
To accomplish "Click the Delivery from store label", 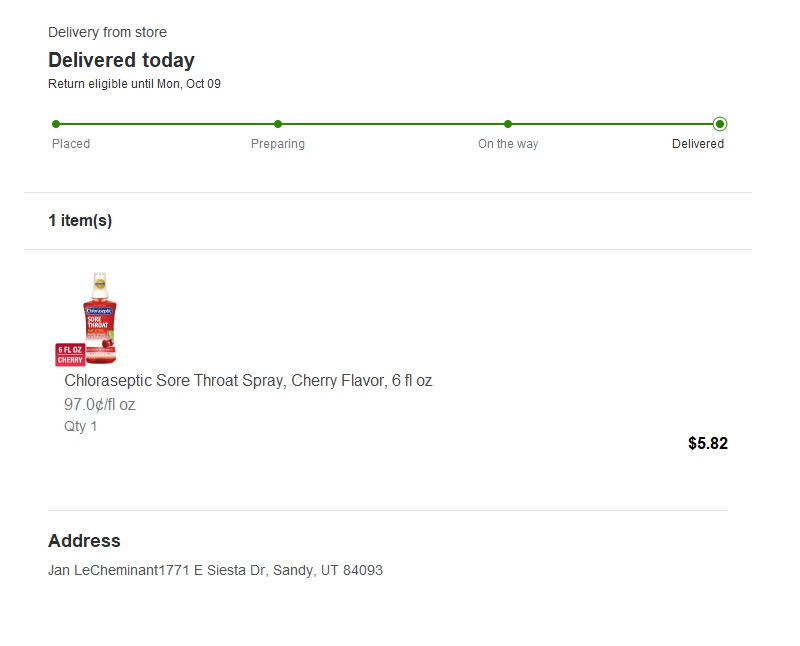I will point(107,33).
